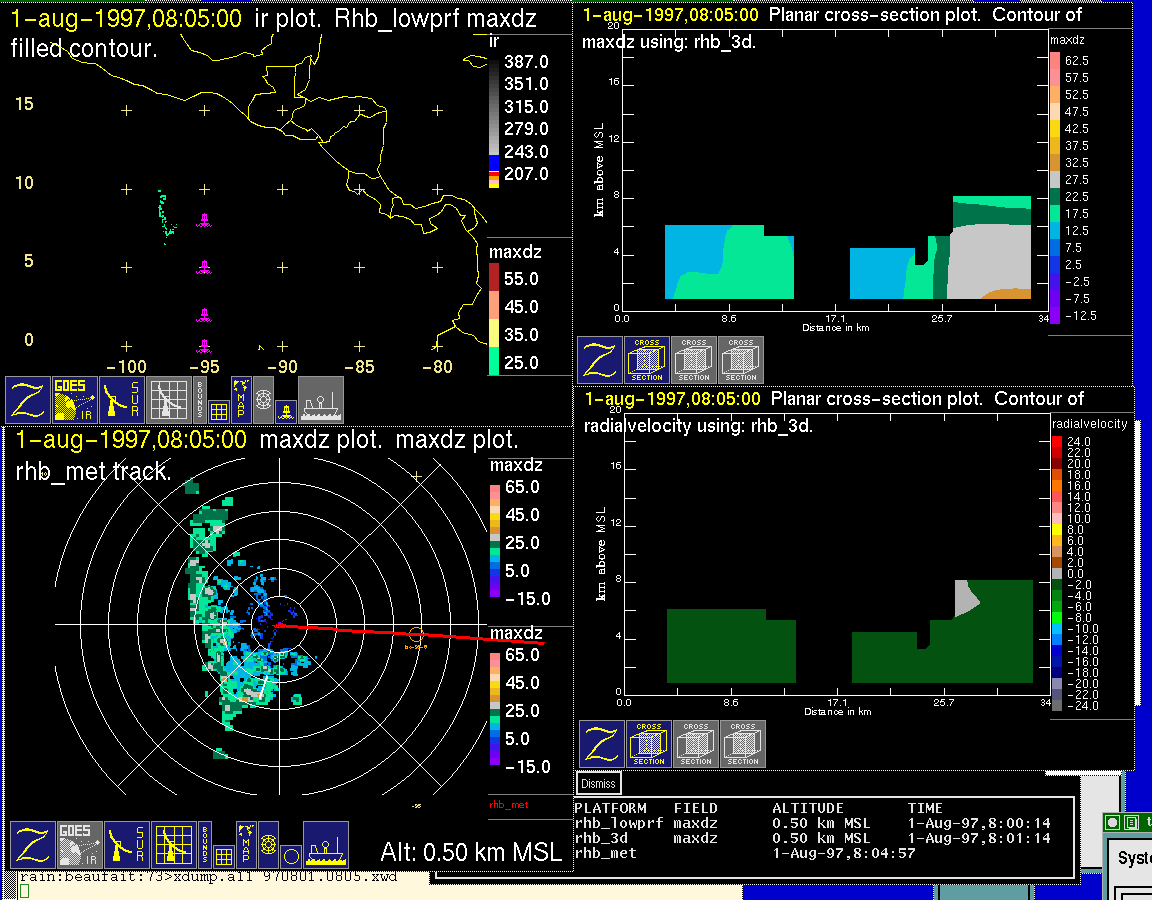Click the 24.0 red swatch in radialvelocity legend
1152x900 pixels.
(1058, 441)
